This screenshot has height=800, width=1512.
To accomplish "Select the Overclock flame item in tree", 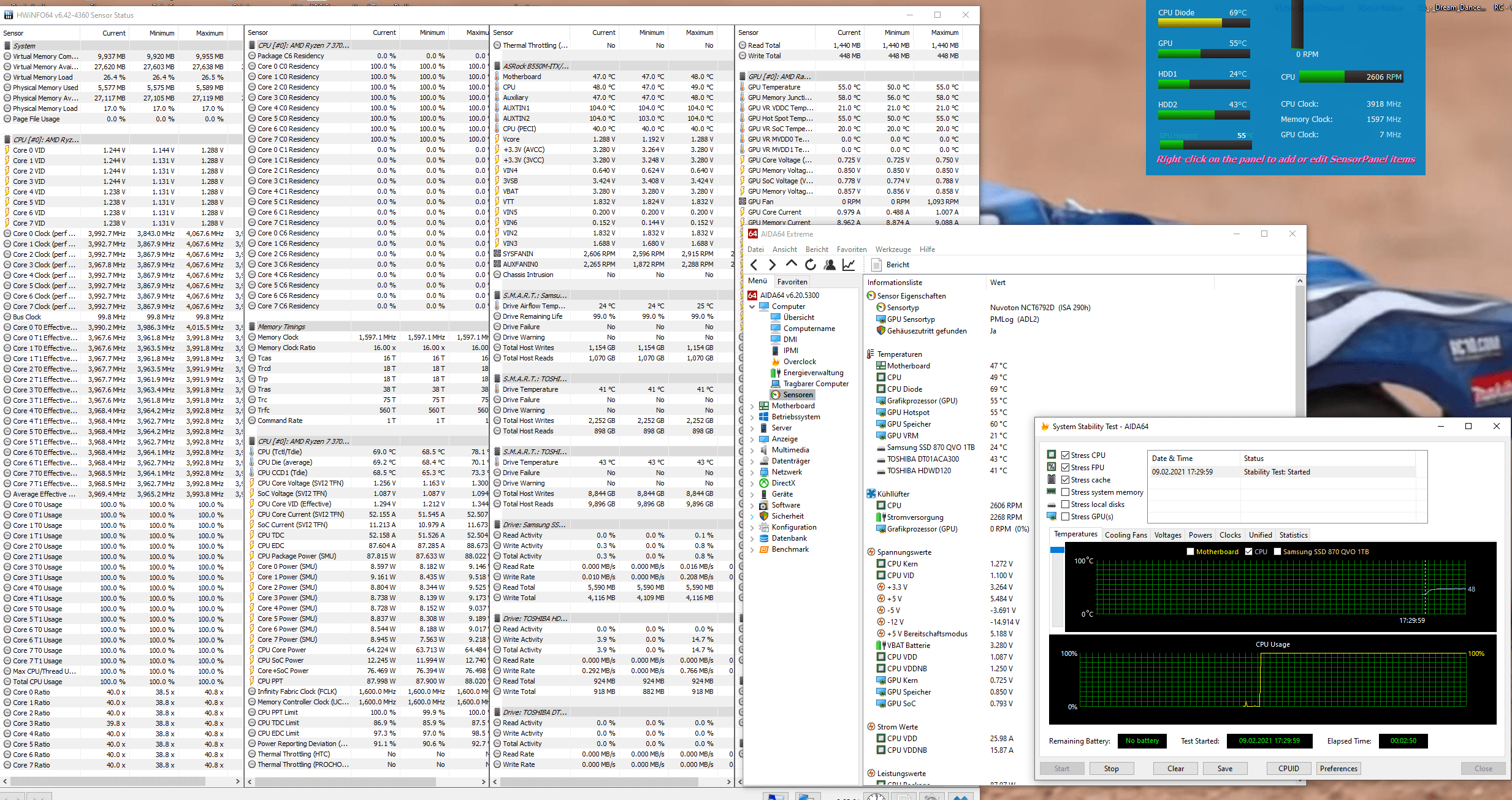I will point(799,362).
